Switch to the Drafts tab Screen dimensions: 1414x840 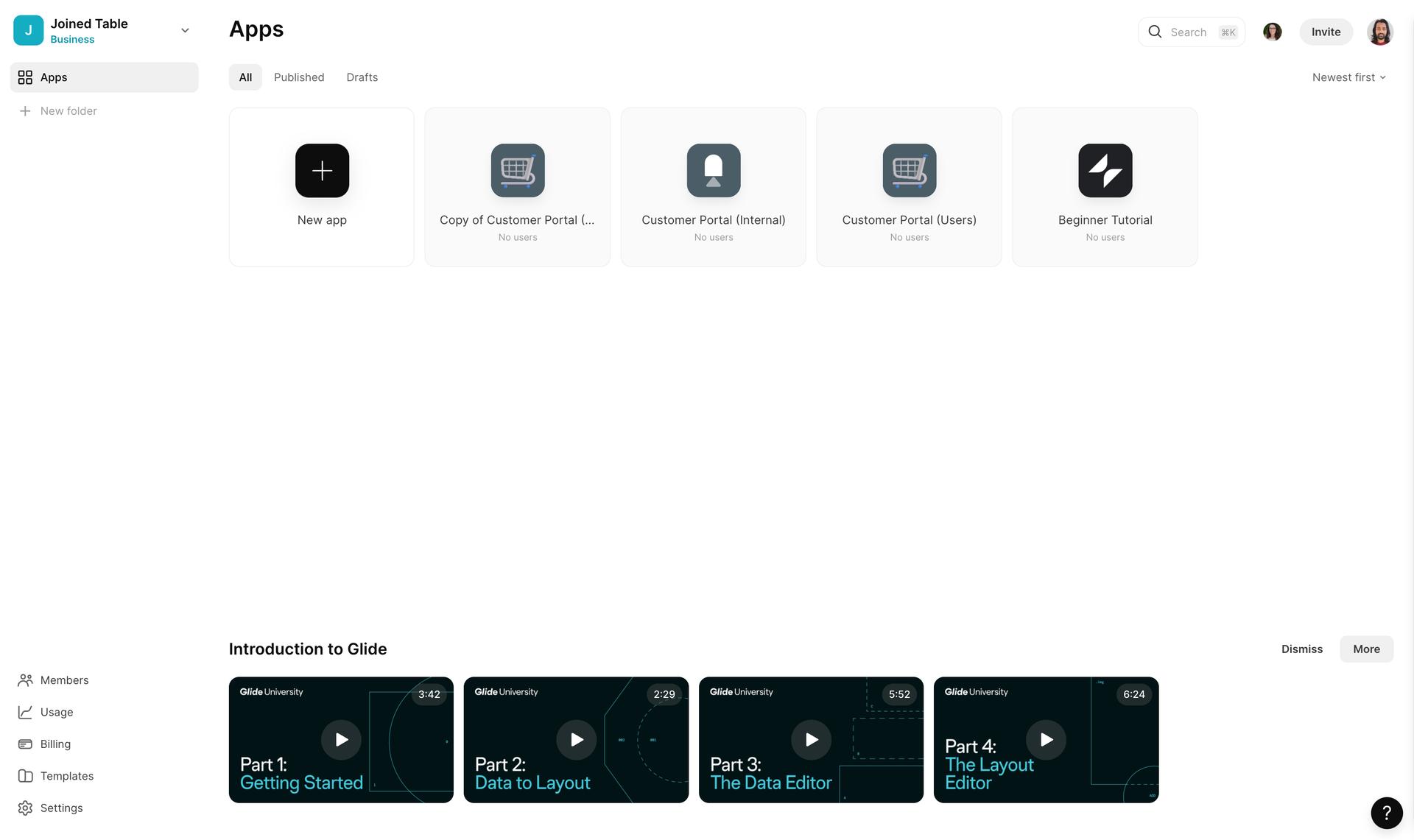(362, 77)
